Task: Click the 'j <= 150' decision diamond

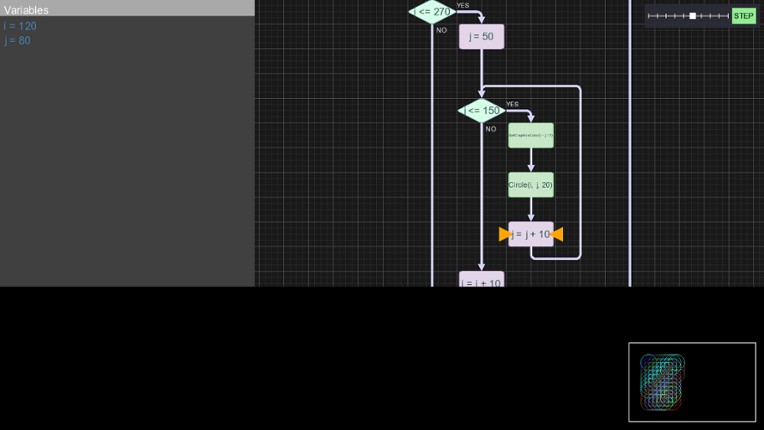Action: [481, 110]
